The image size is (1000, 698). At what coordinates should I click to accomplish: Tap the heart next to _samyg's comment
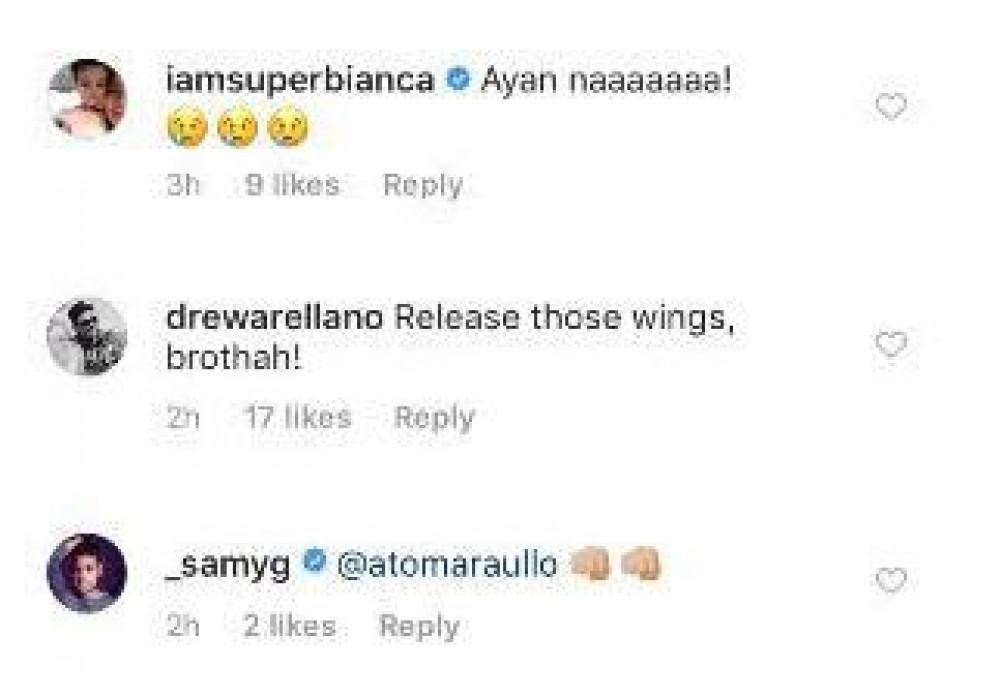891,581
